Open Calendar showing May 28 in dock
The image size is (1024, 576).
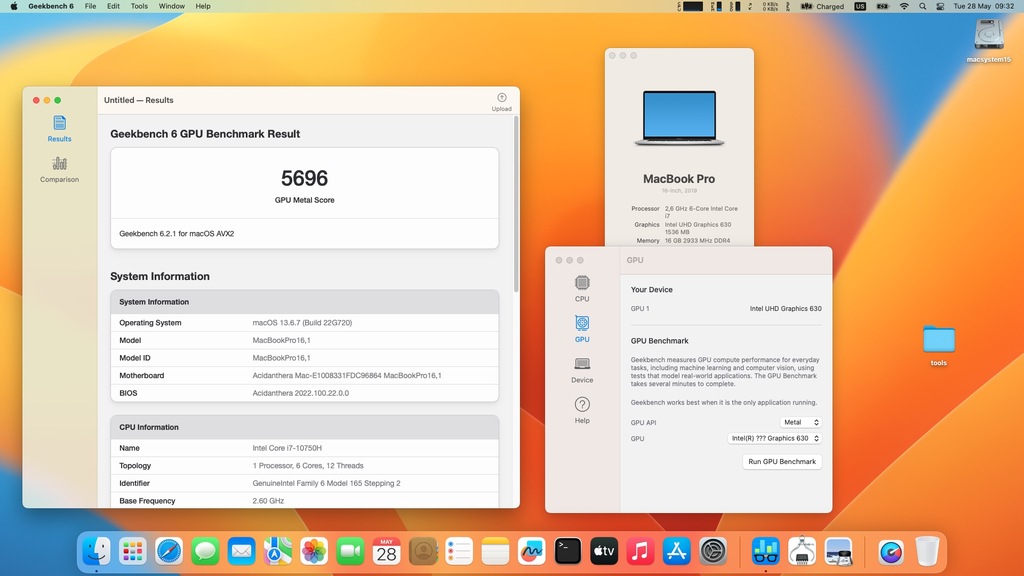pyautogui.click(x=387, y=552)
